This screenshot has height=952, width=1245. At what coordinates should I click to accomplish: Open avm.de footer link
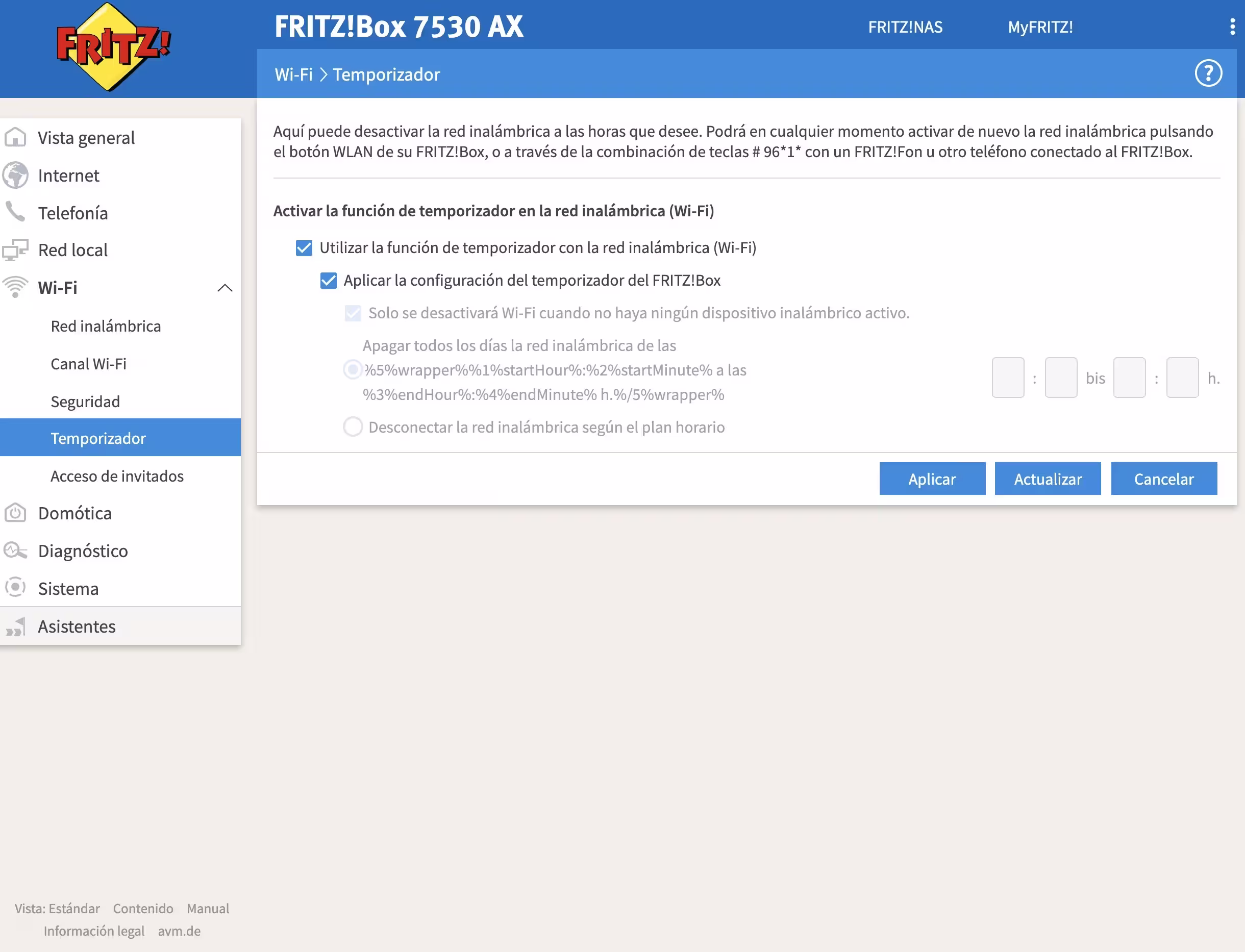click(x=179, y=931)
